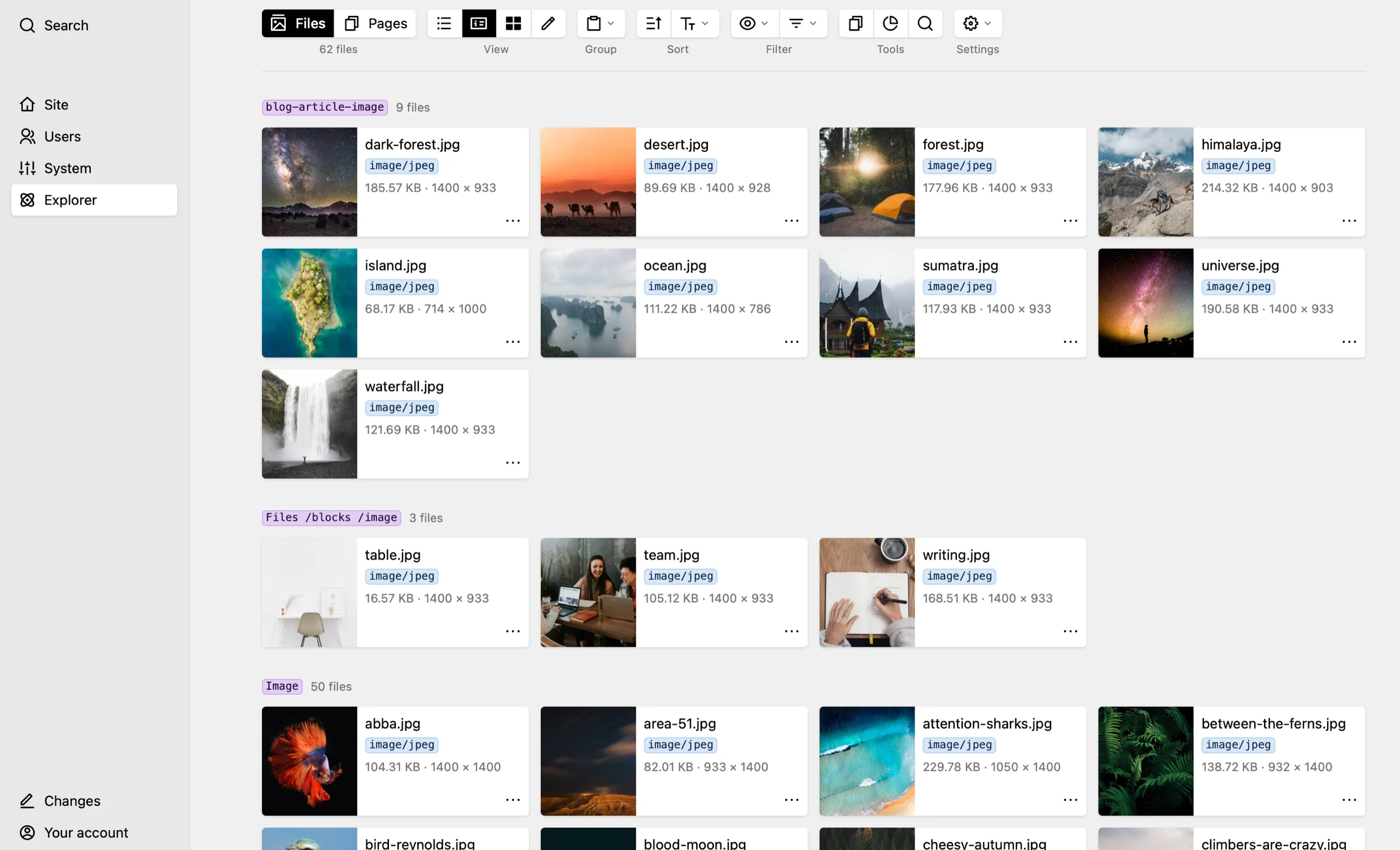1400x850 pixels.
Task: Open Users in the sidebar
Action: click(94, 137)
